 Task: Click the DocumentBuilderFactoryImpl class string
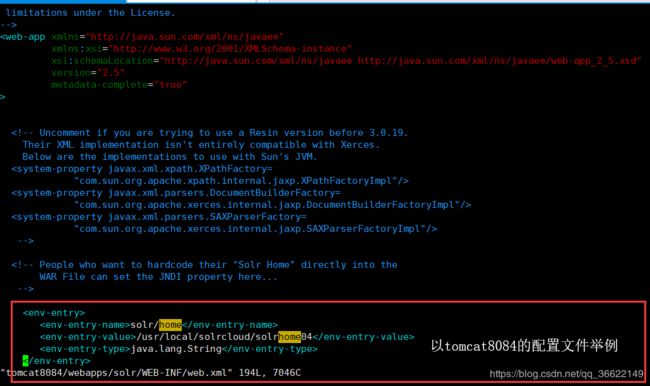pos(272,205)
